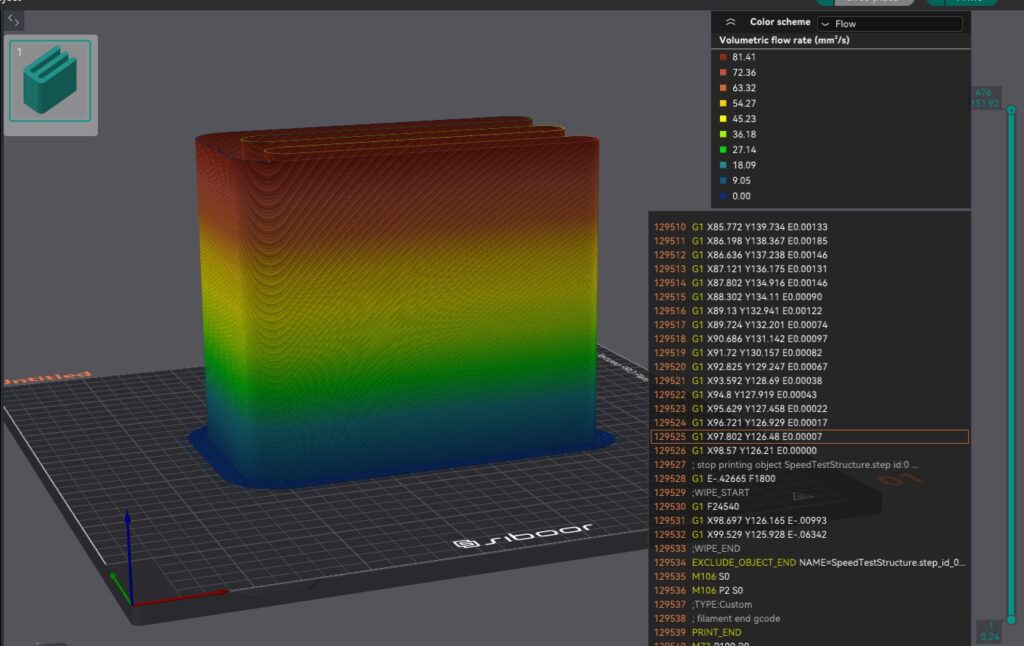Select line 129535 M106 S0
The height and width of the screenshot is (646, 1024).
click(x=810, y=577)
